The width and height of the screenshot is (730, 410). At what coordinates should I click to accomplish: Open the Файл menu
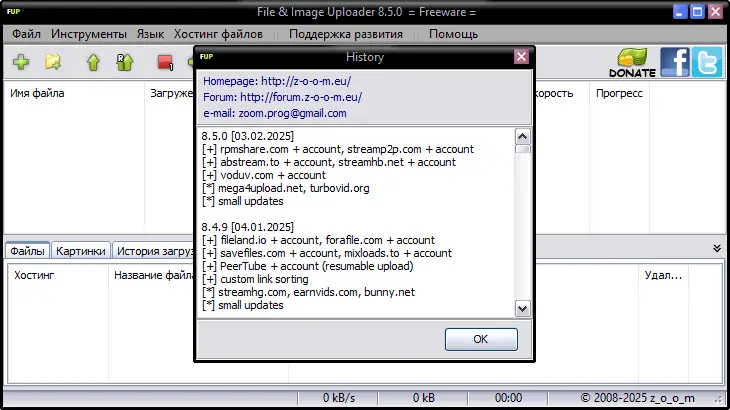pos(26,34)
